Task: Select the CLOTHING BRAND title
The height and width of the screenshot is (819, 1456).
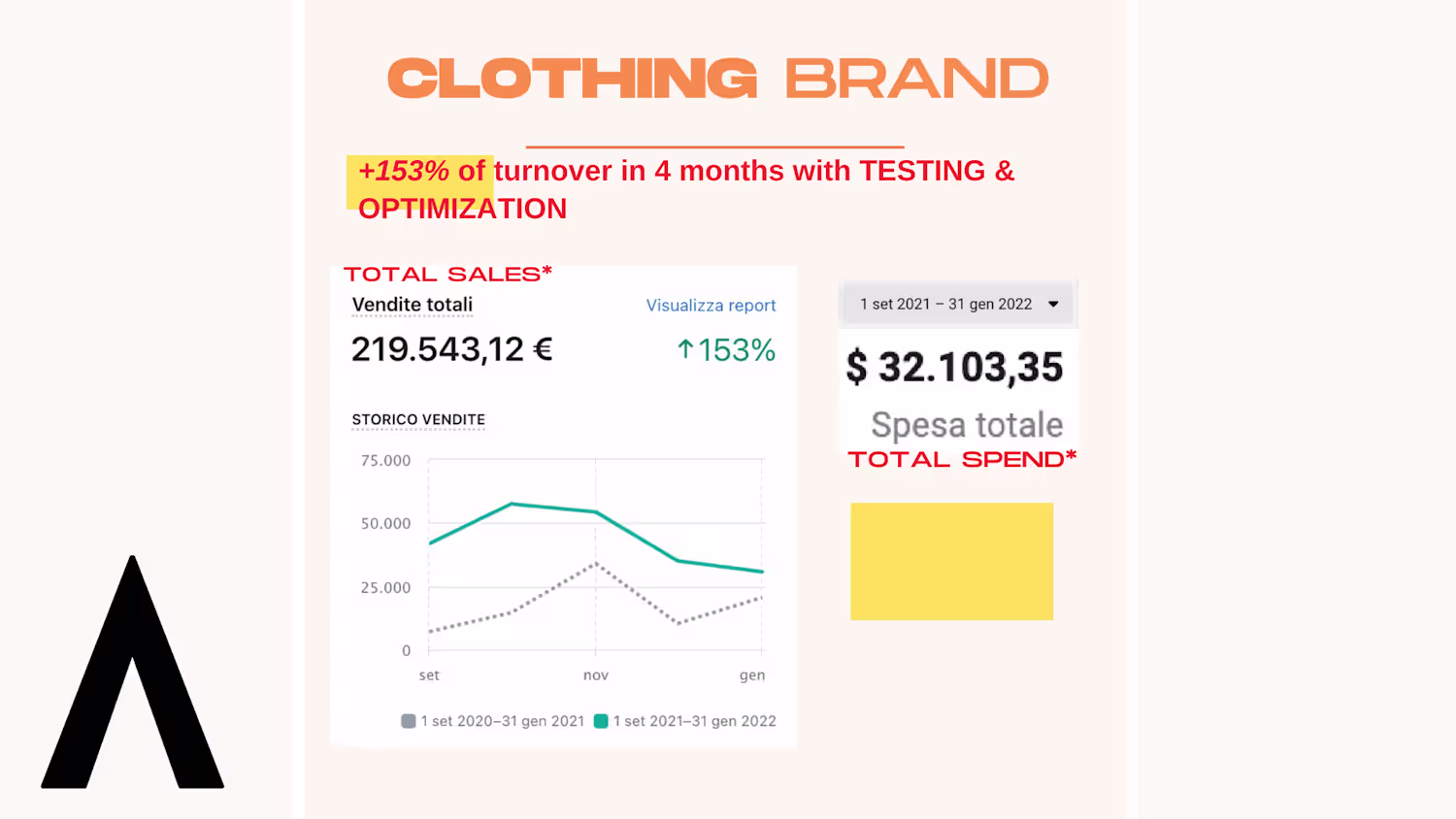Action: 718,79
